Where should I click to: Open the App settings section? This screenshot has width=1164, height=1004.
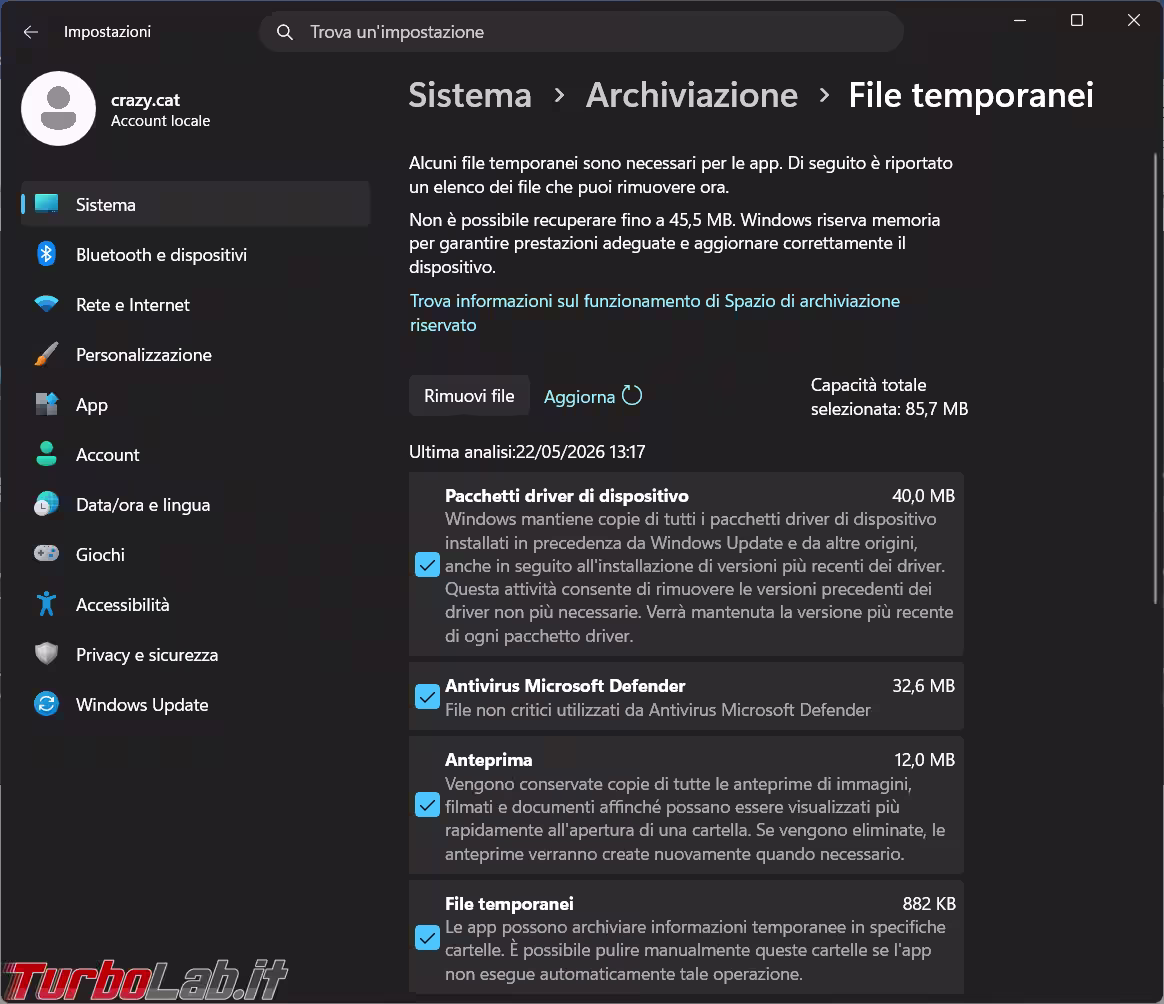point(195,405)
